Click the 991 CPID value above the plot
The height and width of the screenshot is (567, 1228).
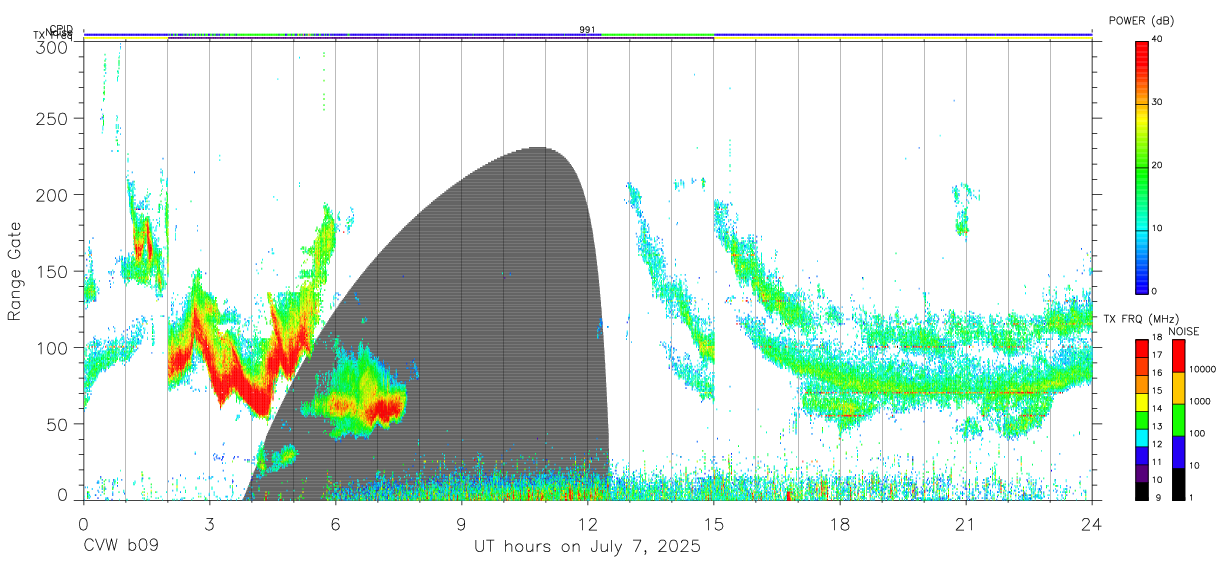(x=587, y=29)
